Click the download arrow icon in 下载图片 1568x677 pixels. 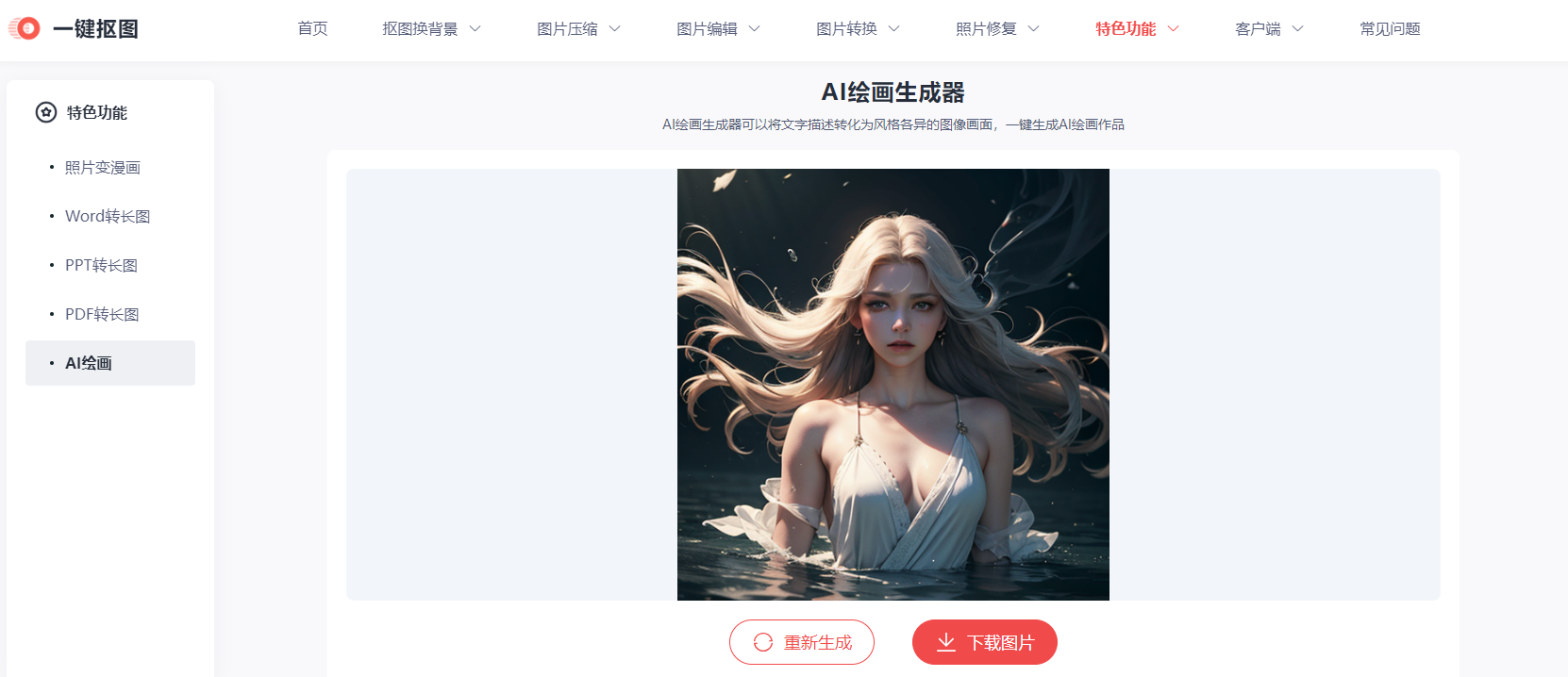point(946,642)
